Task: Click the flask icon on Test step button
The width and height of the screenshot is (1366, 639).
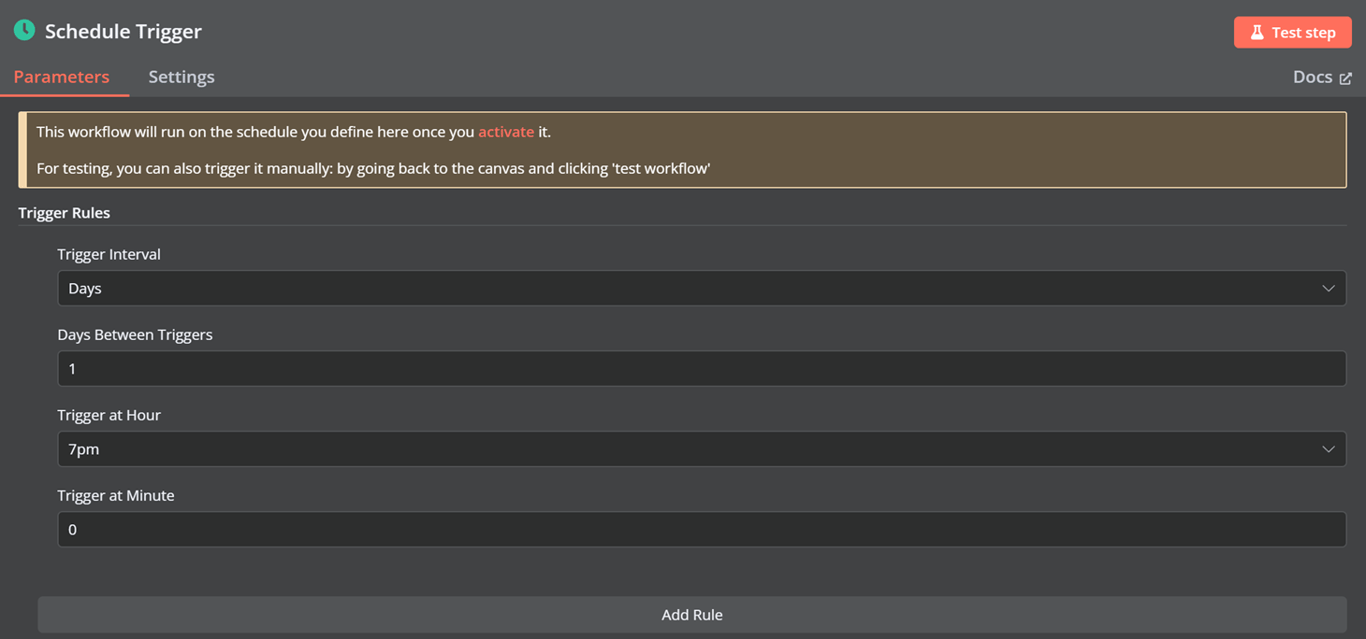Action: [1258, 32]
